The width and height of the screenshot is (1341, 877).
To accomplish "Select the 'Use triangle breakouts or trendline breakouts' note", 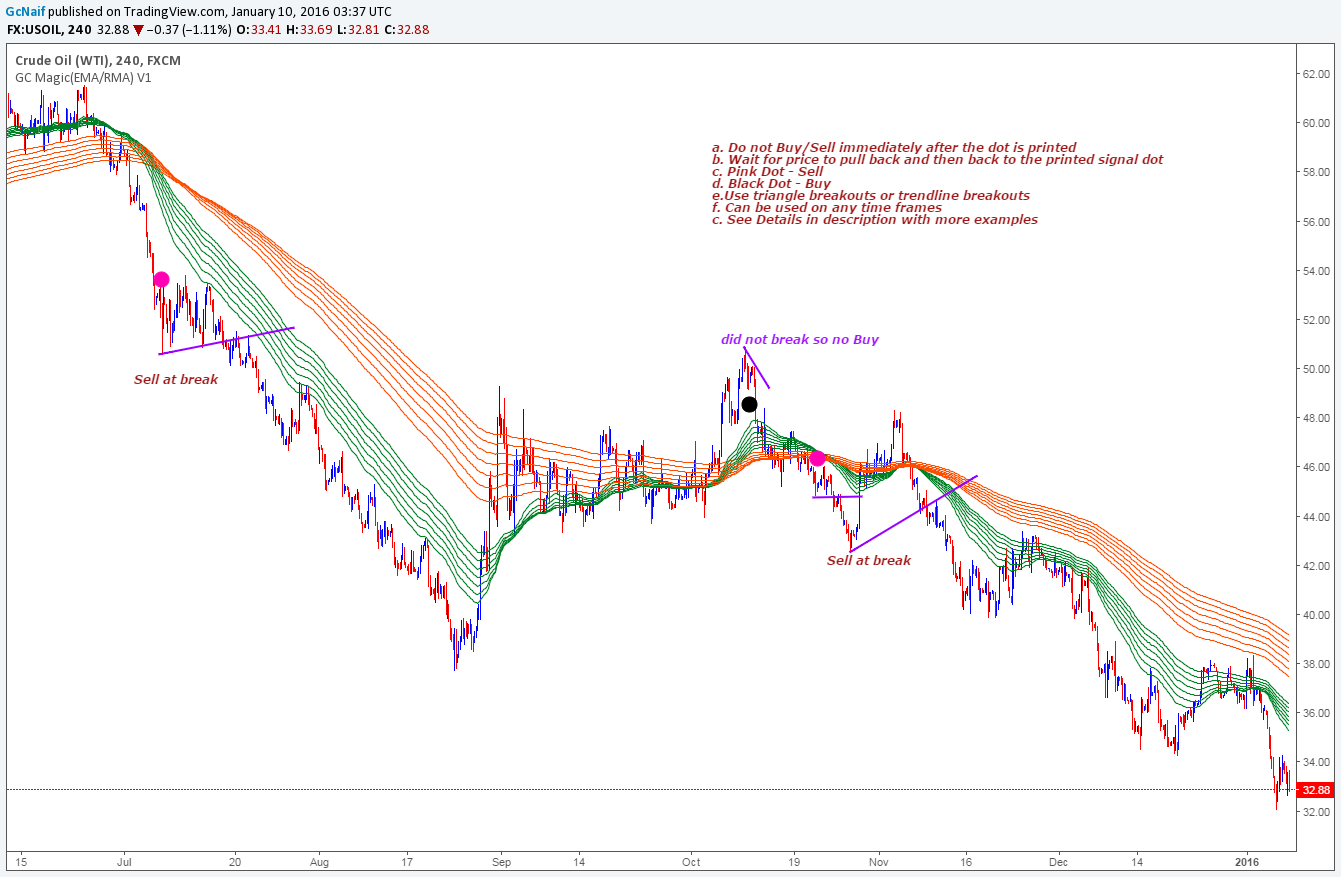I will click(871, 195).
